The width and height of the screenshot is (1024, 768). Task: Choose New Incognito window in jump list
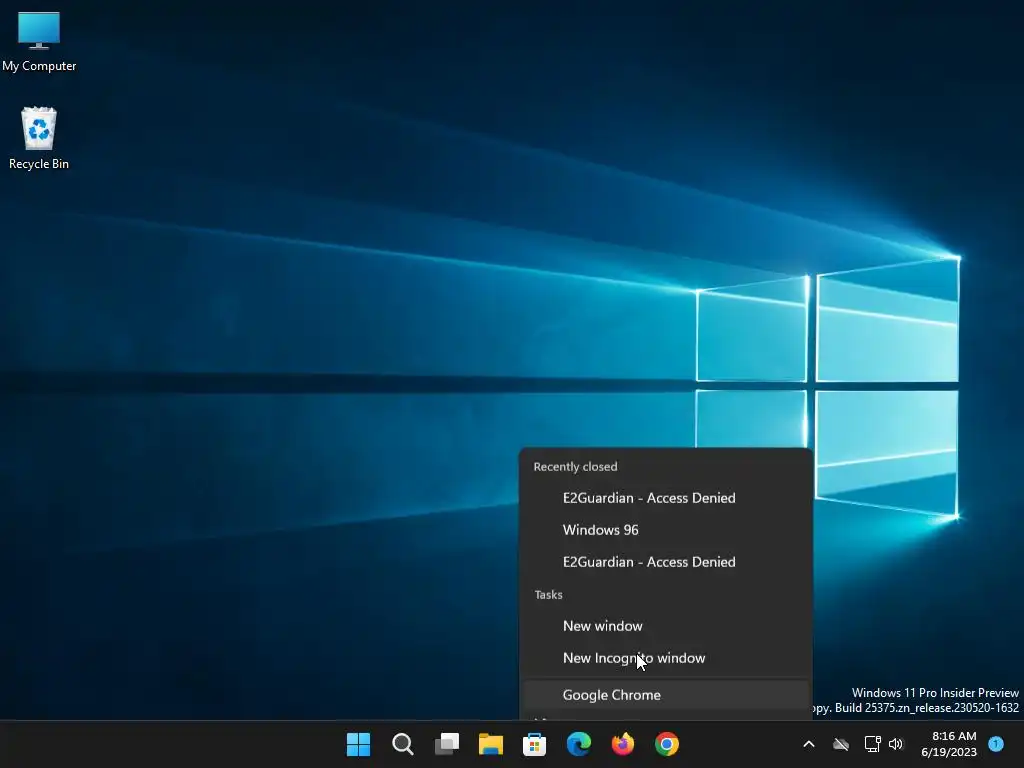(666, 658)
